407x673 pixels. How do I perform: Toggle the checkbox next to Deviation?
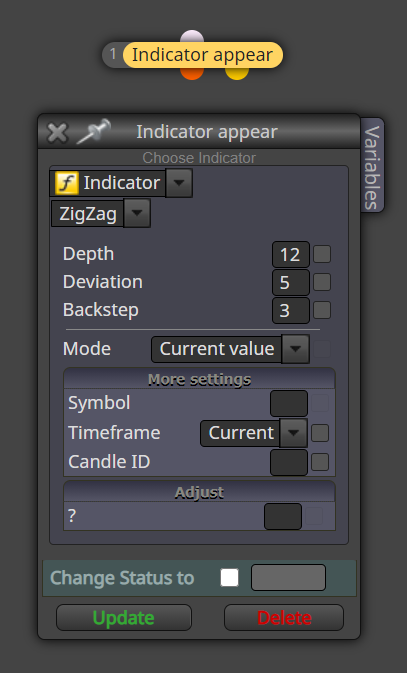point(322,282)
